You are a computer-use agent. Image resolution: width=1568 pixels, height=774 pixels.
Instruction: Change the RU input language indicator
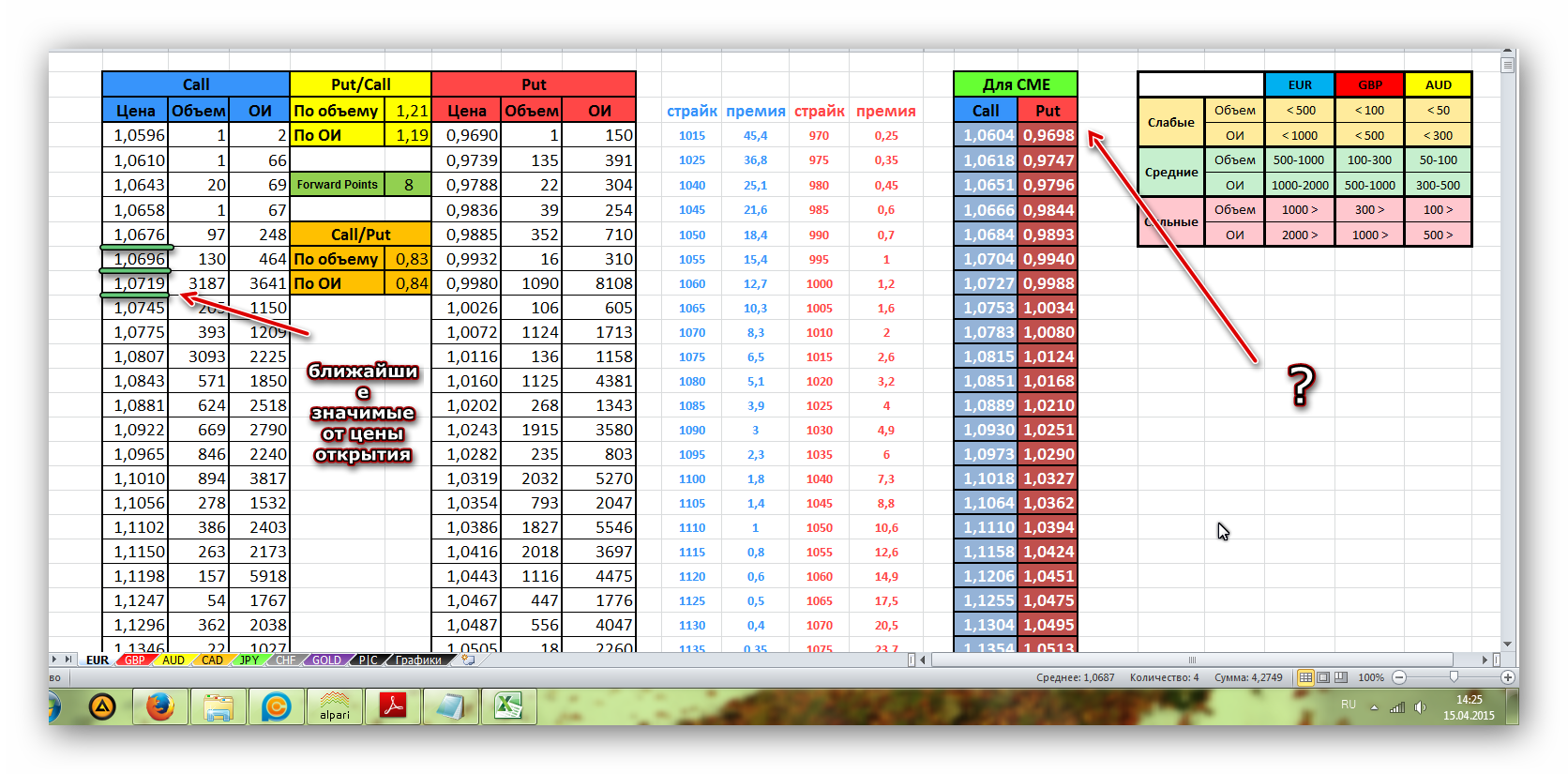click(x=1349, y=705)
